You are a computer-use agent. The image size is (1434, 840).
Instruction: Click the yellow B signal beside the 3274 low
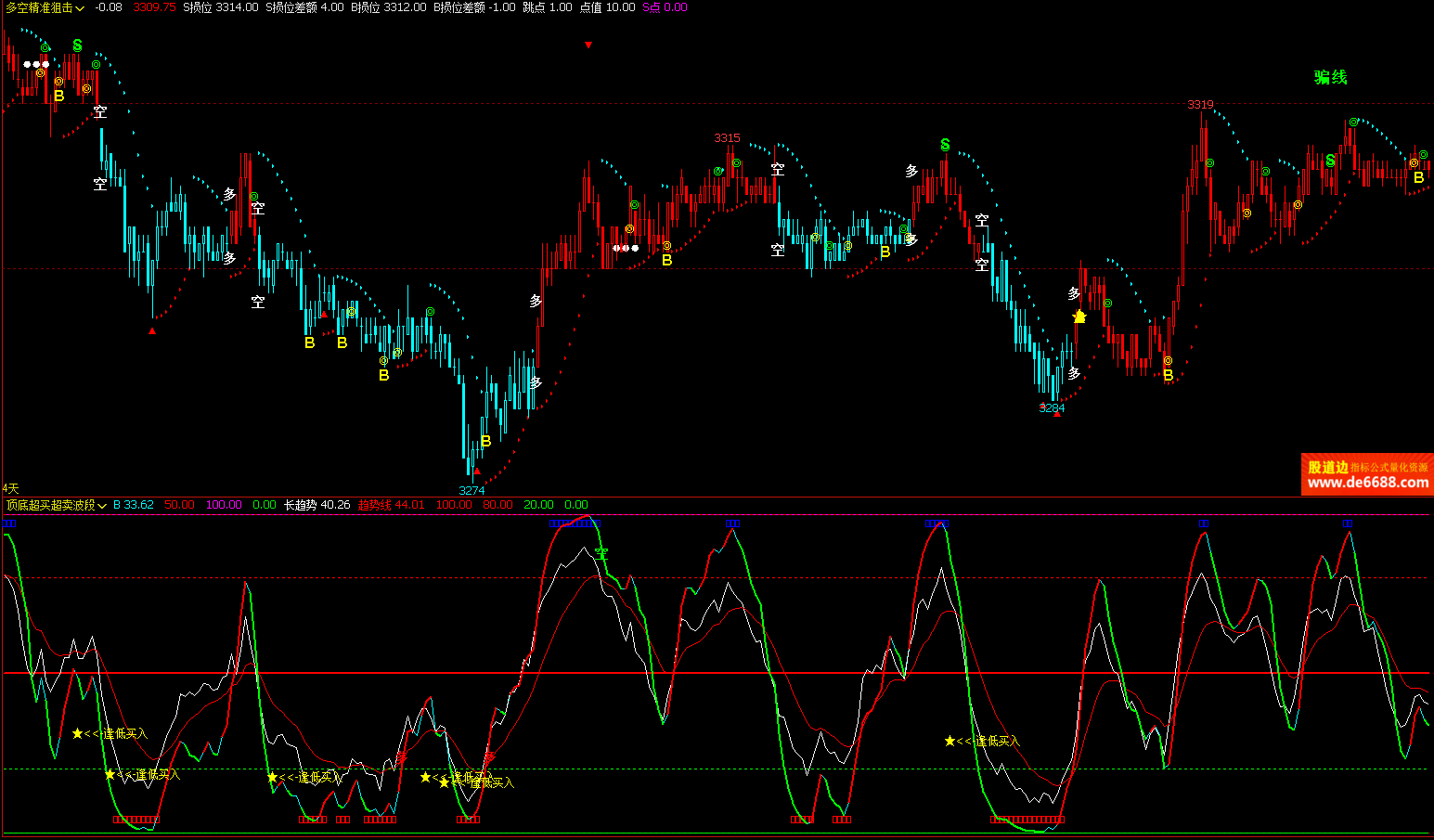click(x=485, y=441)
